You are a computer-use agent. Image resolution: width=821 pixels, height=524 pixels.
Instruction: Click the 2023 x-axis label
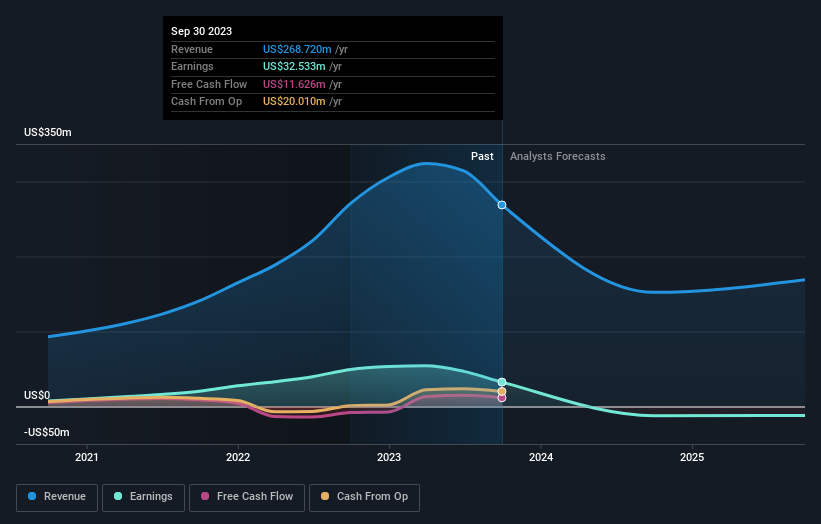(x=389, y=457)
